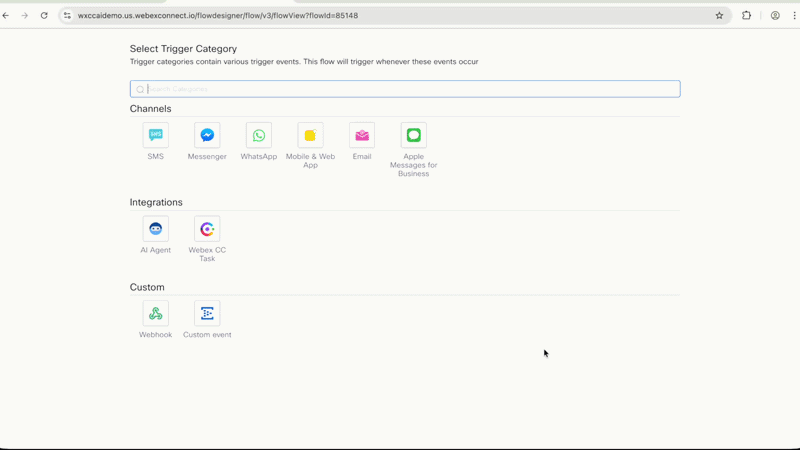Reload the browser page

pyautogui.click(x=44, y=15)
